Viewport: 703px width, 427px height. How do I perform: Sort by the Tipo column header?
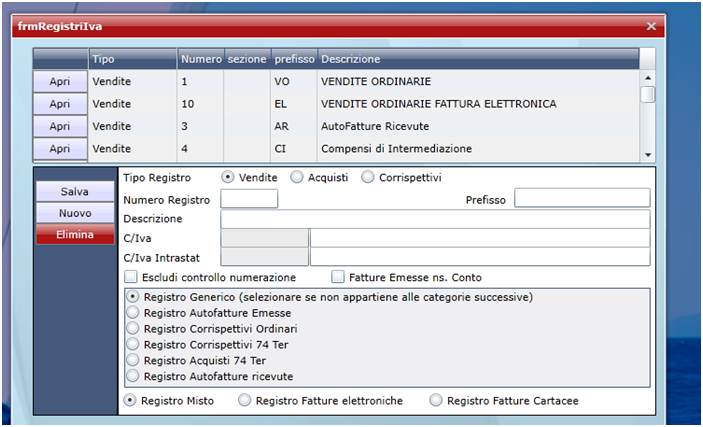[x=133, y=59]
